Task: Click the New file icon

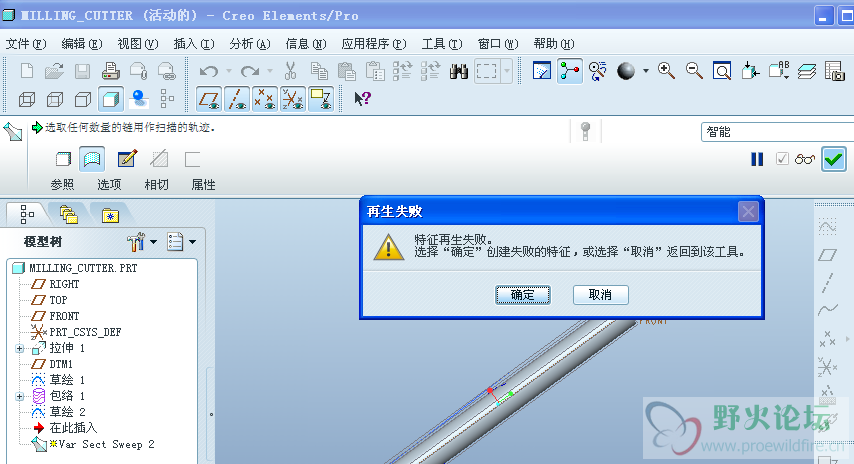Action: tap(27, 71)
